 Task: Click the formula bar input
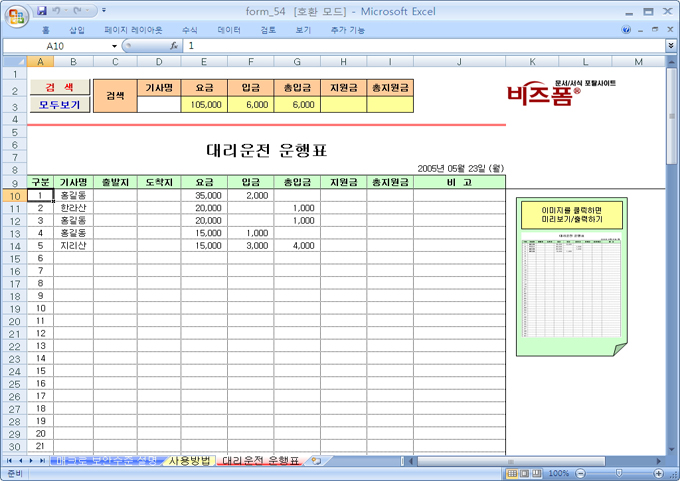tap(424, 46)
